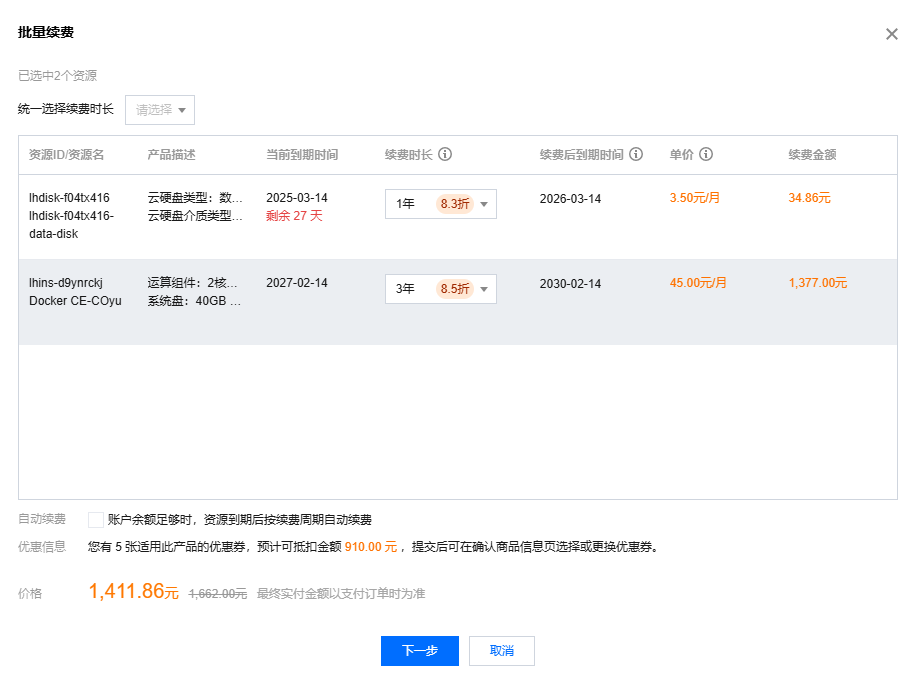Click the 1,411.86元 total price
The image size is (915, 688).
click(133, 592)
